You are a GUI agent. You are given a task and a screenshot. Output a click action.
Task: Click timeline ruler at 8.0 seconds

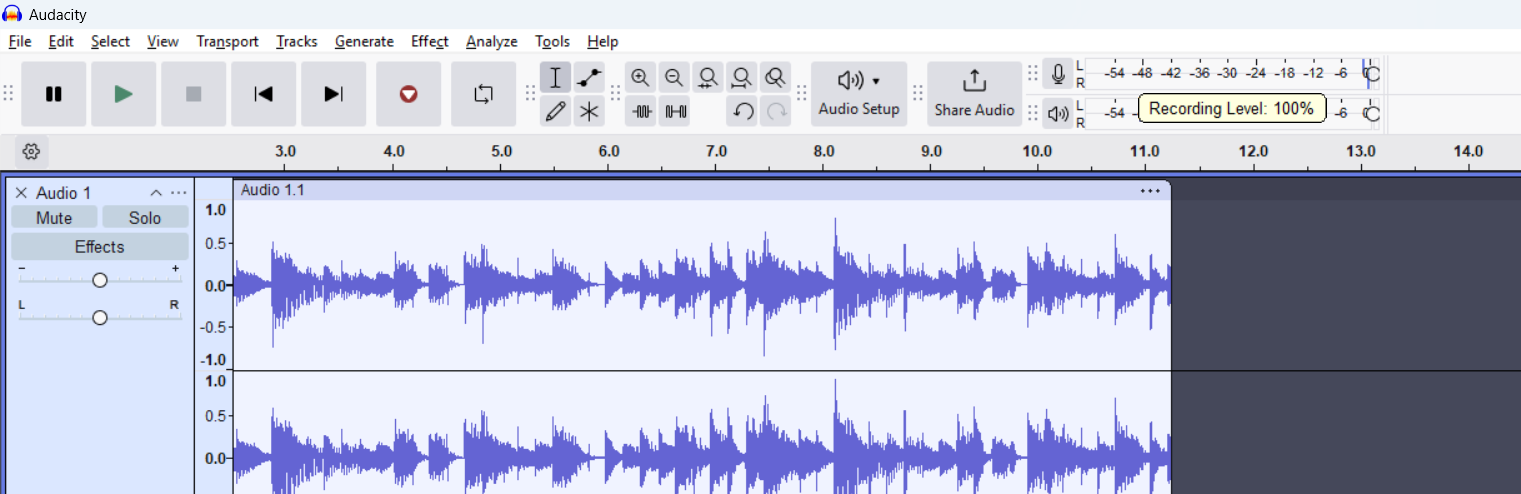[x=824, y=152]
